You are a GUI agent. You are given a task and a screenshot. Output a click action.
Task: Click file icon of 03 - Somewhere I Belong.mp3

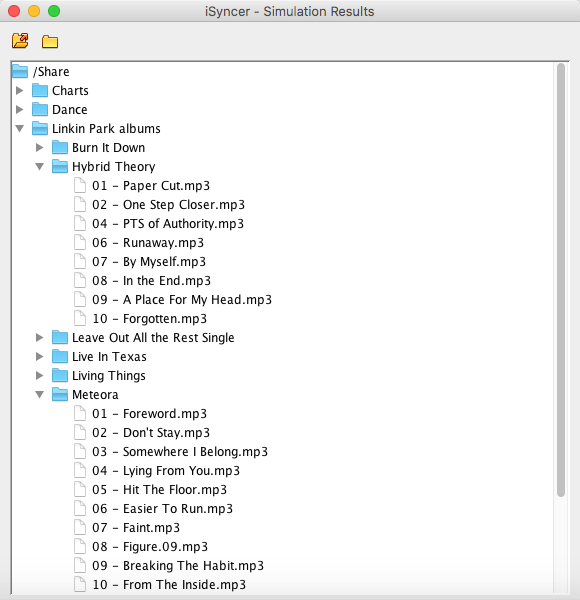coord(80,452)
